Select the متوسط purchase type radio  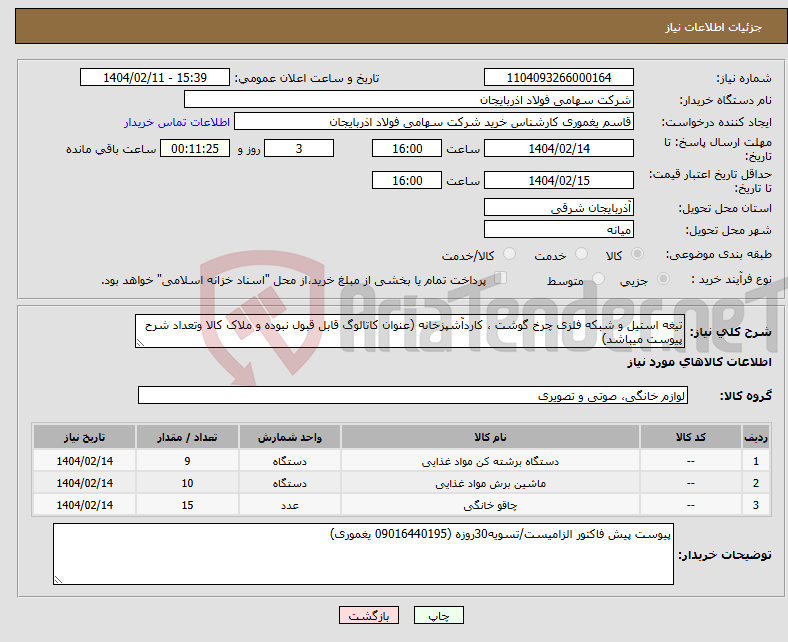point(598,279)
